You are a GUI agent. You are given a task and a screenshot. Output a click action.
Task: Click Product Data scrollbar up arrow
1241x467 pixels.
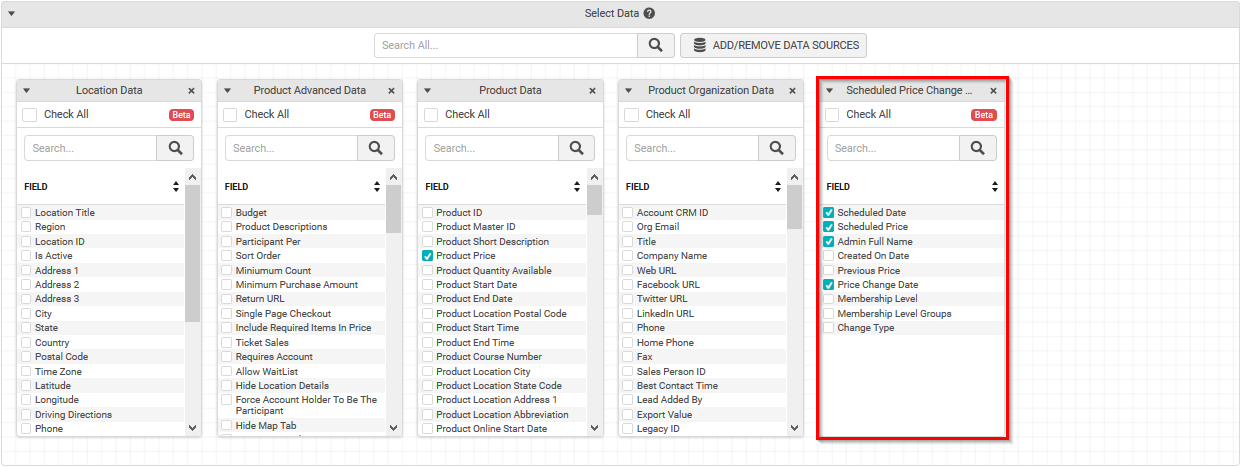(594, 178)
